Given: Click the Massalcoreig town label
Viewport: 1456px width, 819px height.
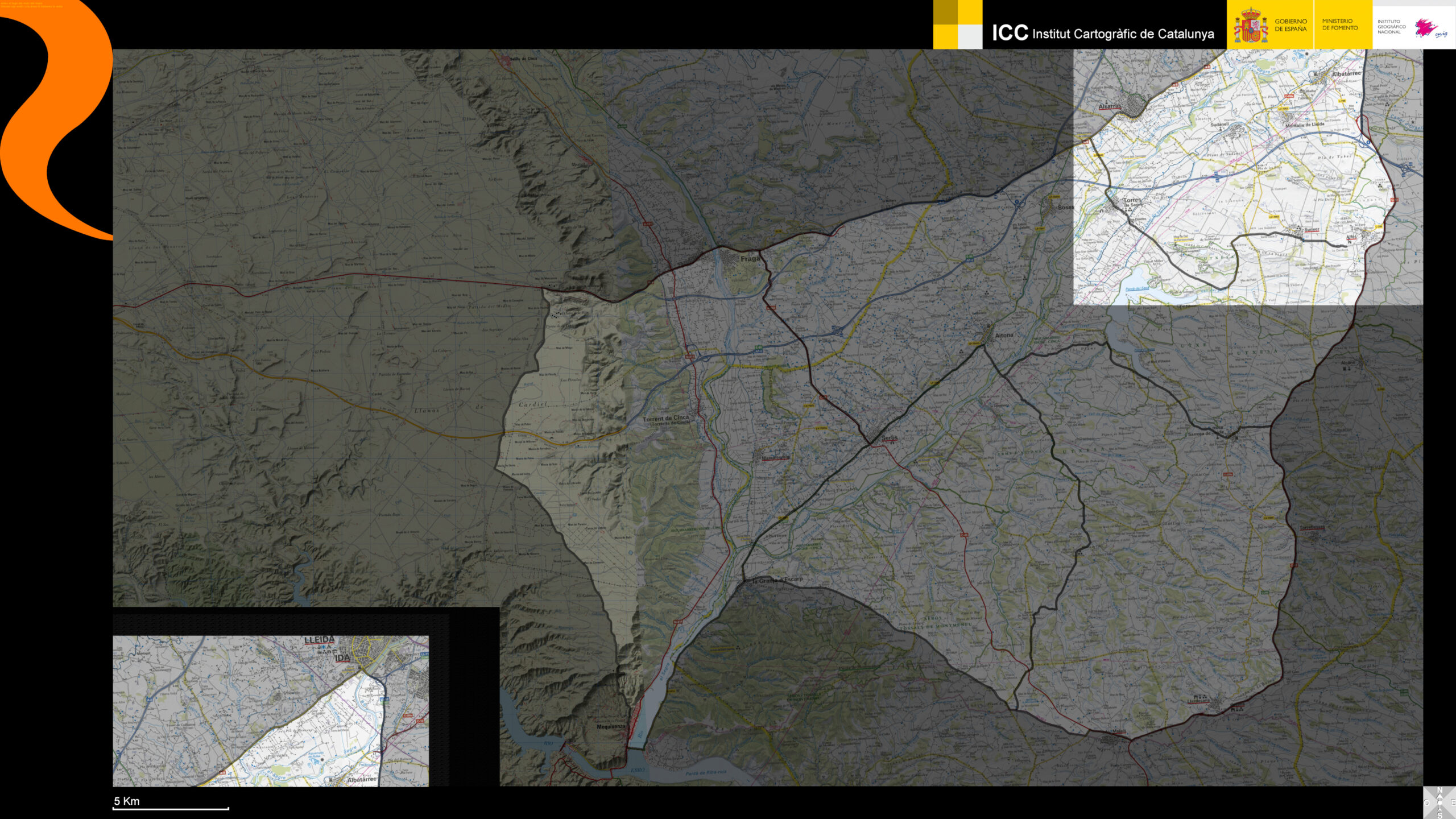Looking at the screenshot, I should [x=776, y=457].
